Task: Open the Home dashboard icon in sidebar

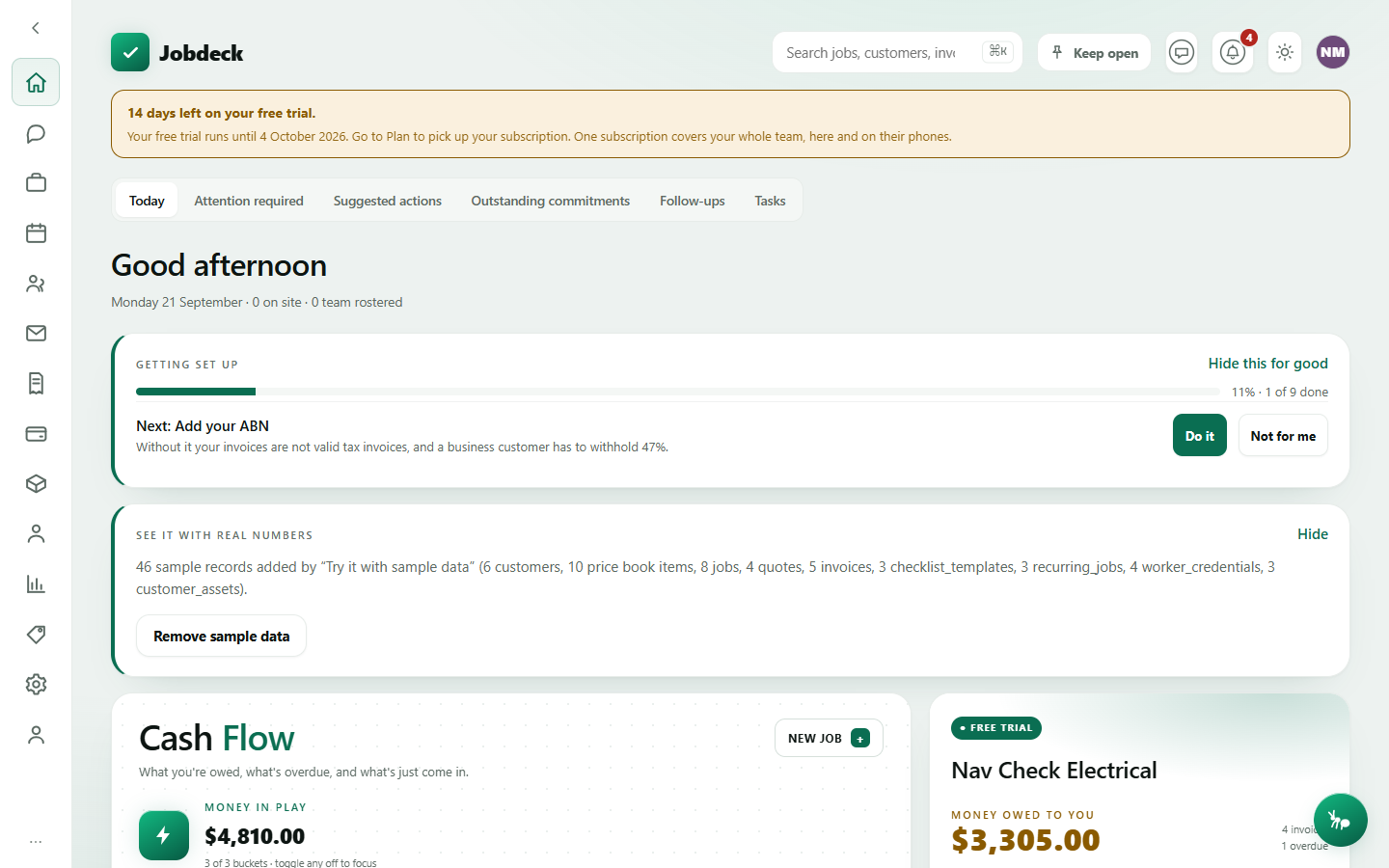Action: pyautogui.click(x=36, y=82)
